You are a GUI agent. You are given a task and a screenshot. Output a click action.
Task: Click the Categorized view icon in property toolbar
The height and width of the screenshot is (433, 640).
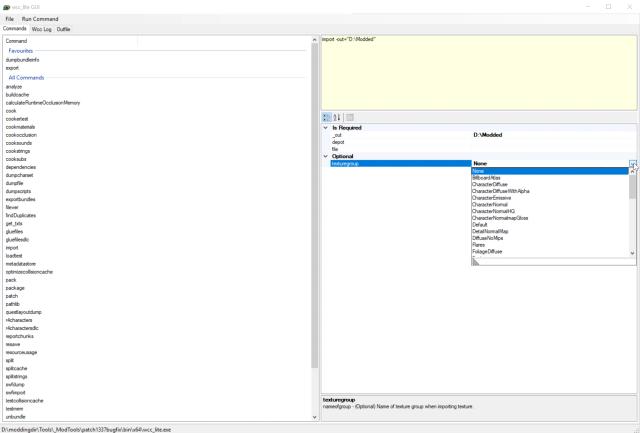tap(327, 118)
